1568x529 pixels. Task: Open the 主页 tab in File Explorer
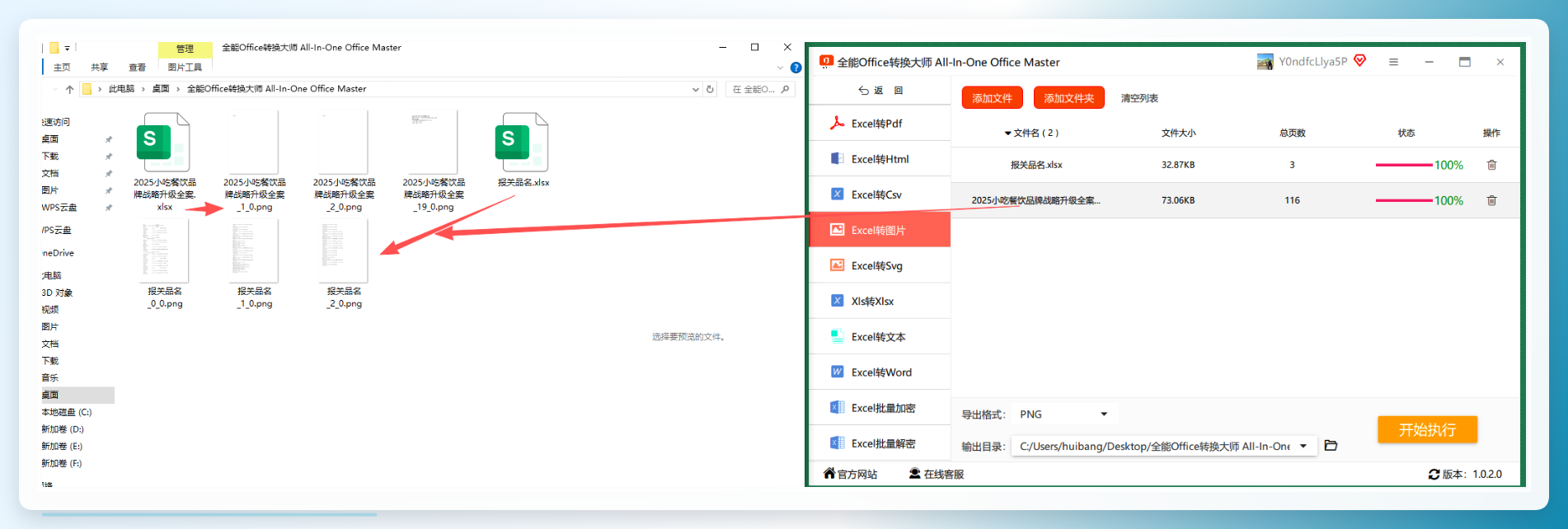[62, 68]
